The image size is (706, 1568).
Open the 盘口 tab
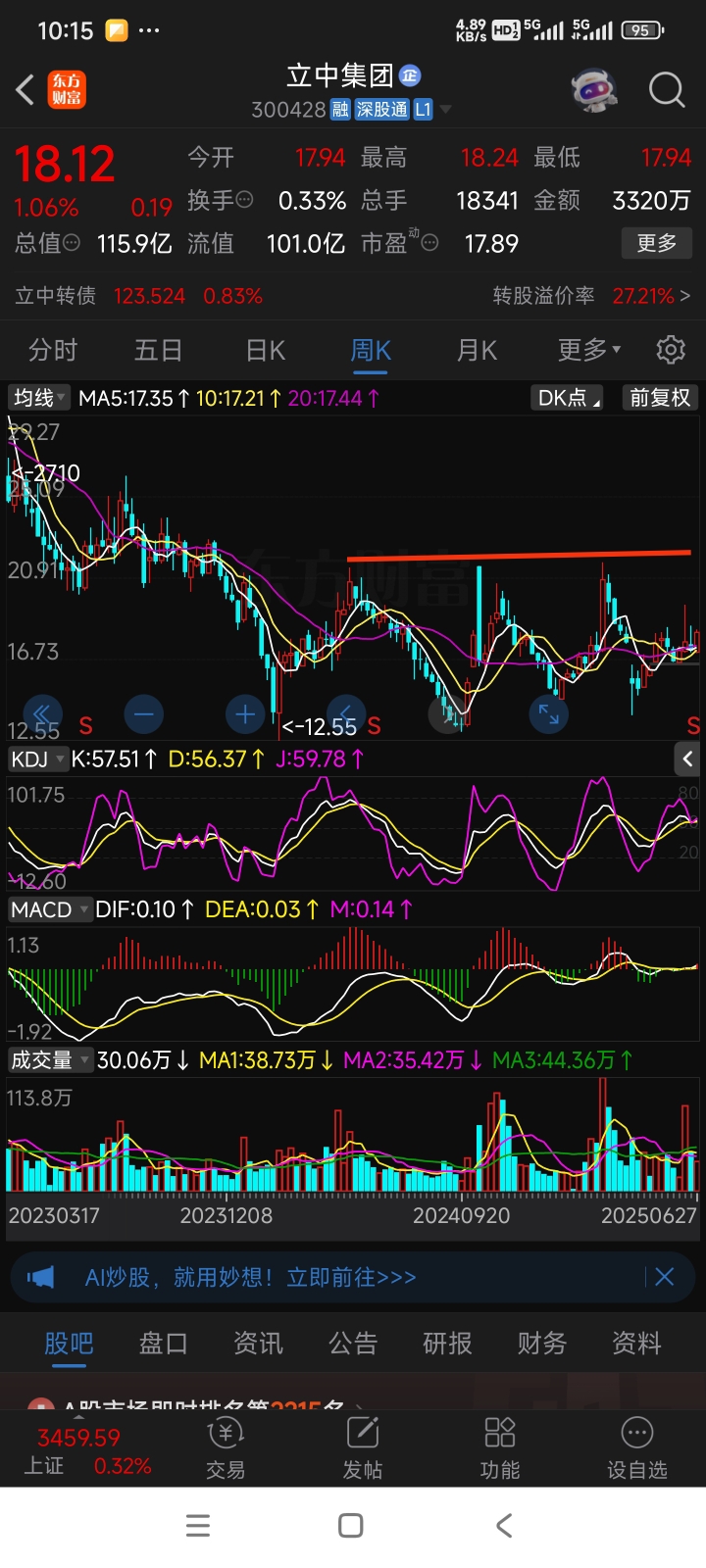click(164, 1344)
